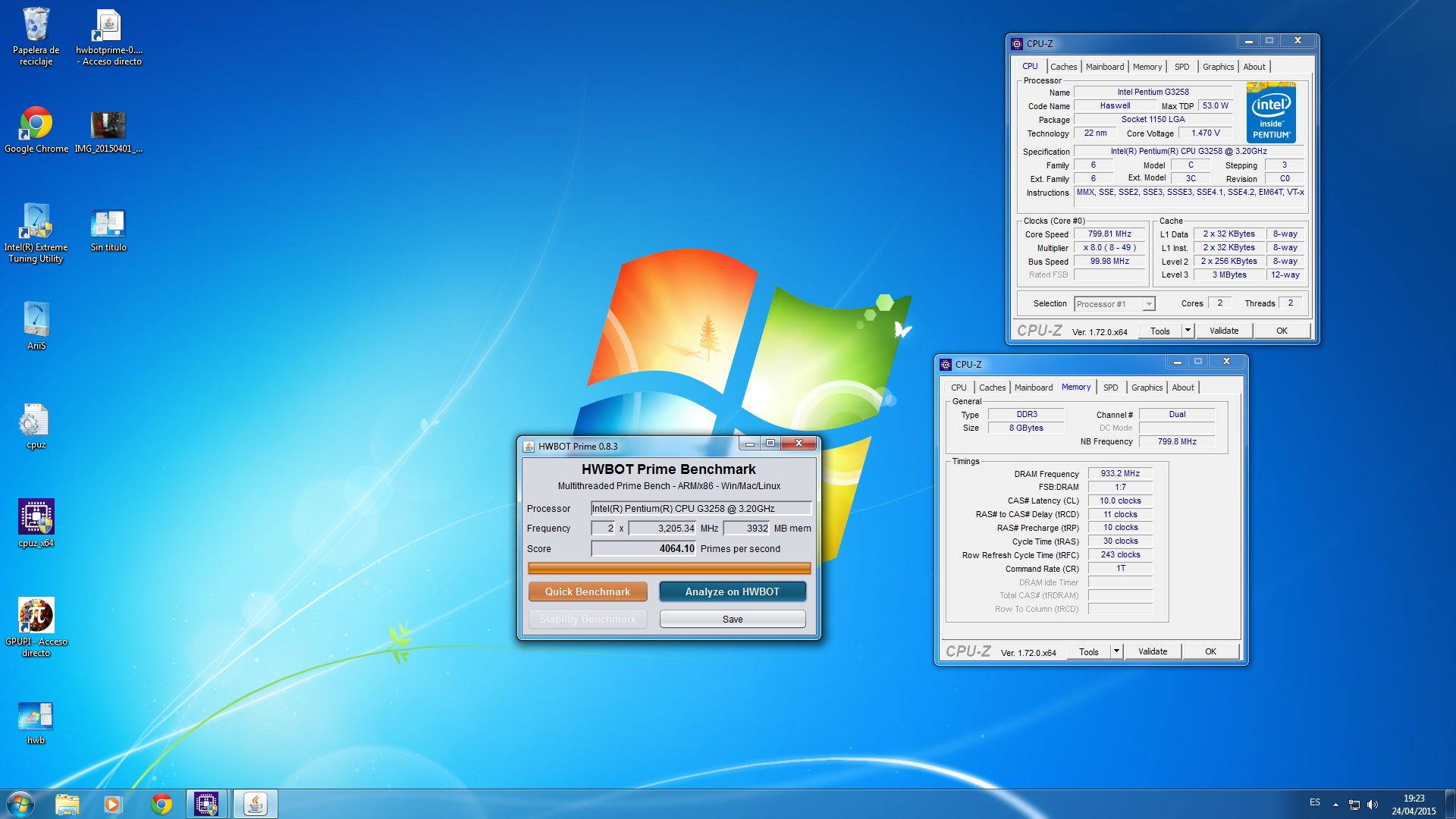
Task: Switch to CPU-Z via taskbar icon
Action: click(x=206, y=804)
